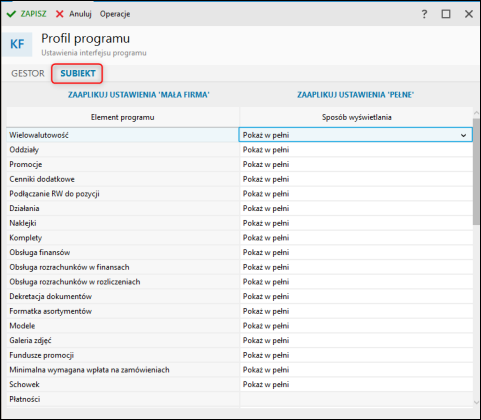Close the Profil programu window

click(469, 14)
